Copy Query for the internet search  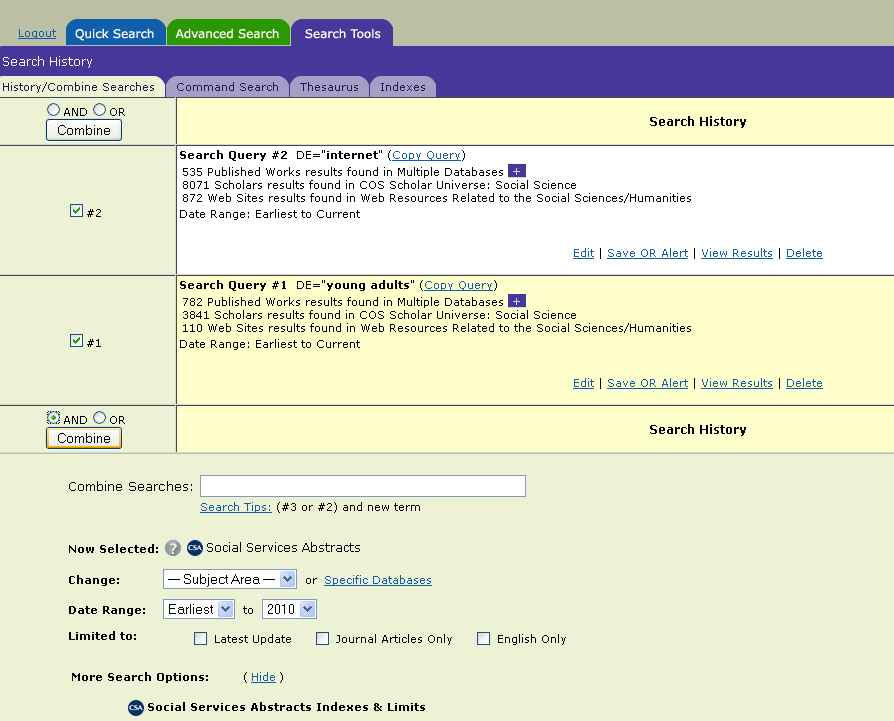pyautogui.click(x=426, y=155)
